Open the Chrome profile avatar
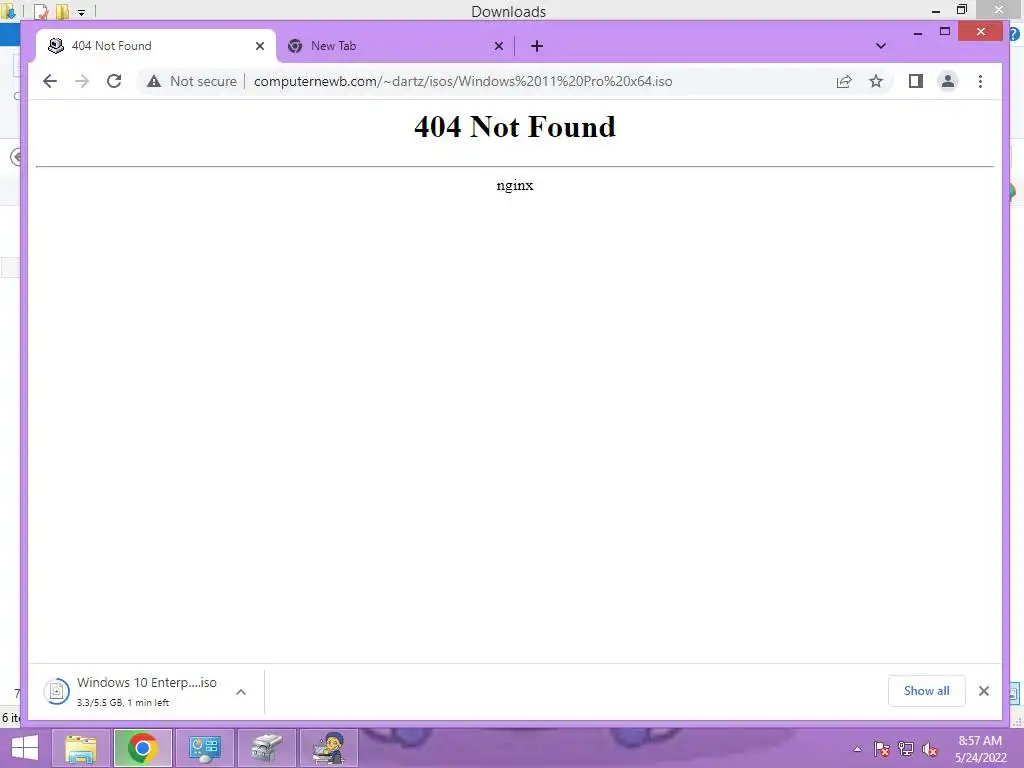 click(948, 81)
